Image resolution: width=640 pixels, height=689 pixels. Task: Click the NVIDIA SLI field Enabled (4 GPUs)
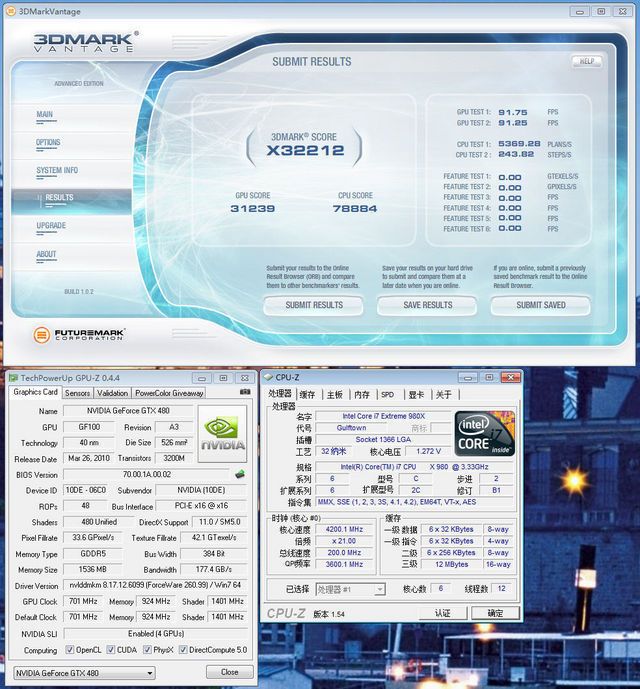[x=156, y=634]
